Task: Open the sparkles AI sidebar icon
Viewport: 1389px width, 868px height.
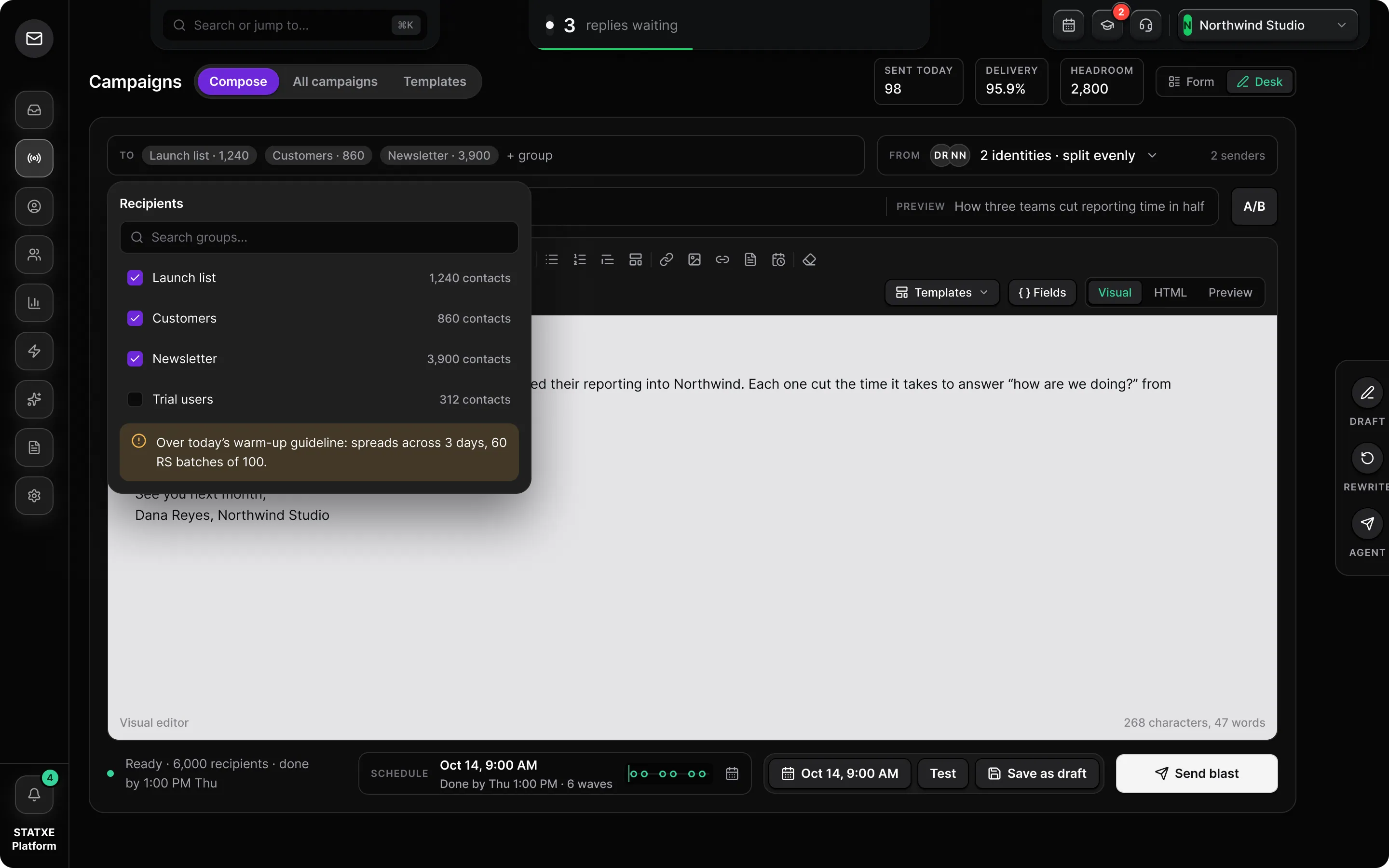Action: 34,399
